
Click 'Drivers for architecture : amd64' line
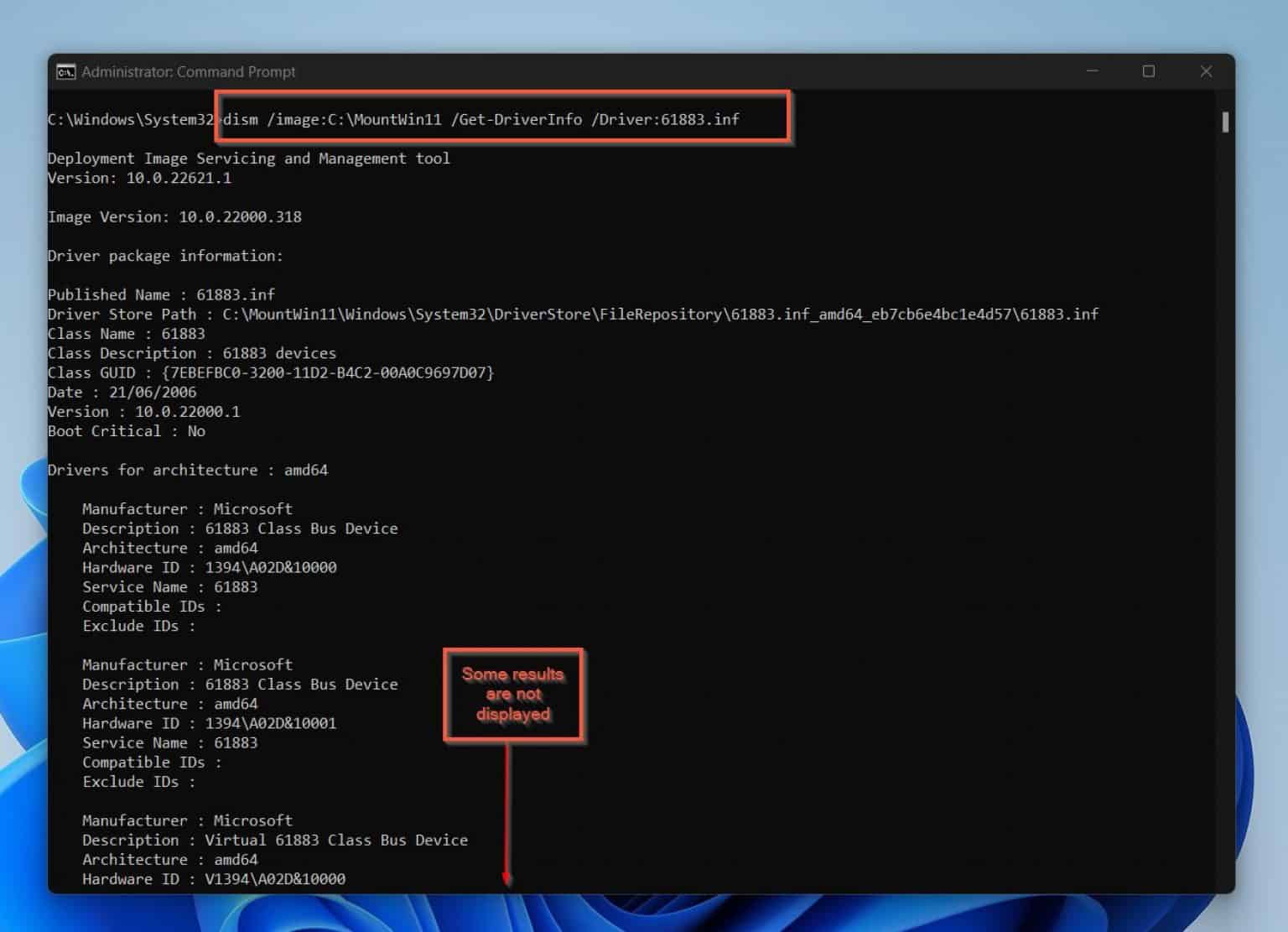click(x=187, y=470)
